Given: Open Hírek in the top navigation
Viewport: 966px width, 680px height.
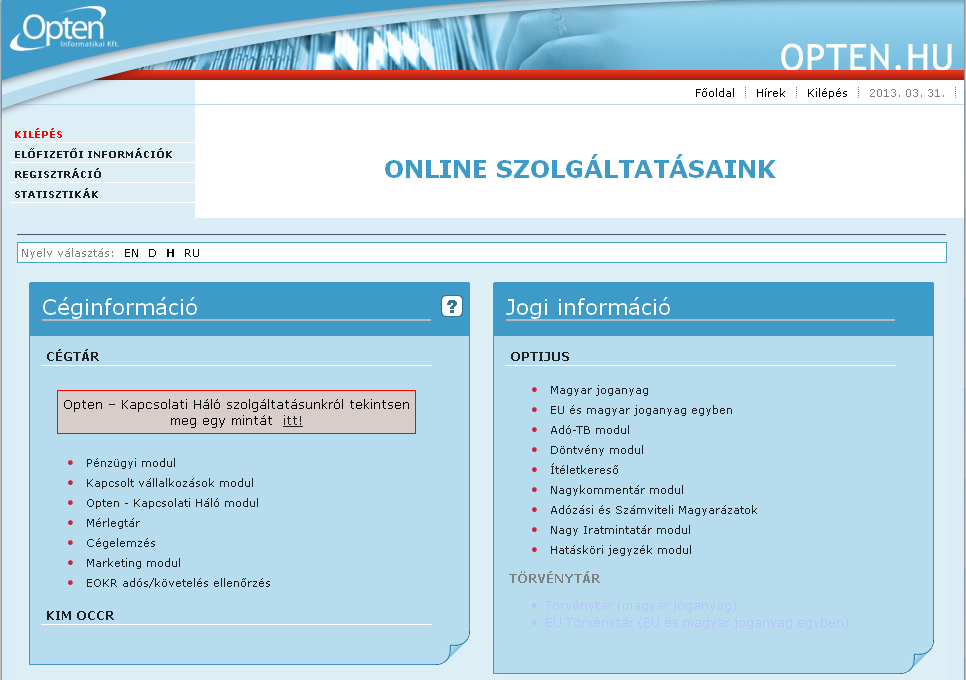Looking at the screenshot, I should tap(771, 93).
